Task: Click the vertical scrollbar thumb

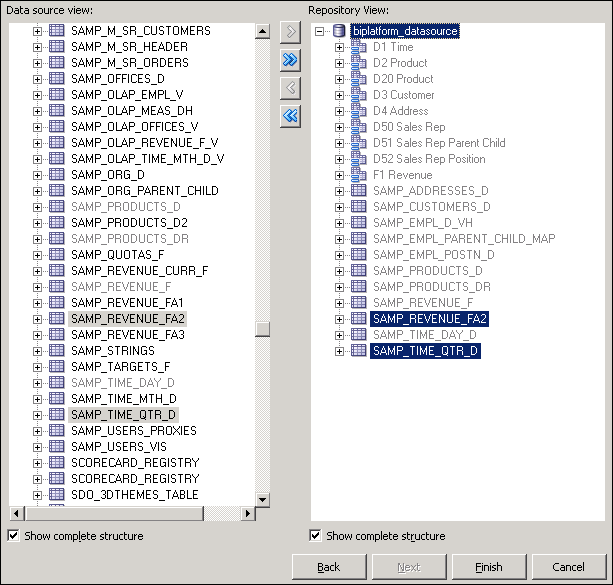Action: (x=262, y=329)
